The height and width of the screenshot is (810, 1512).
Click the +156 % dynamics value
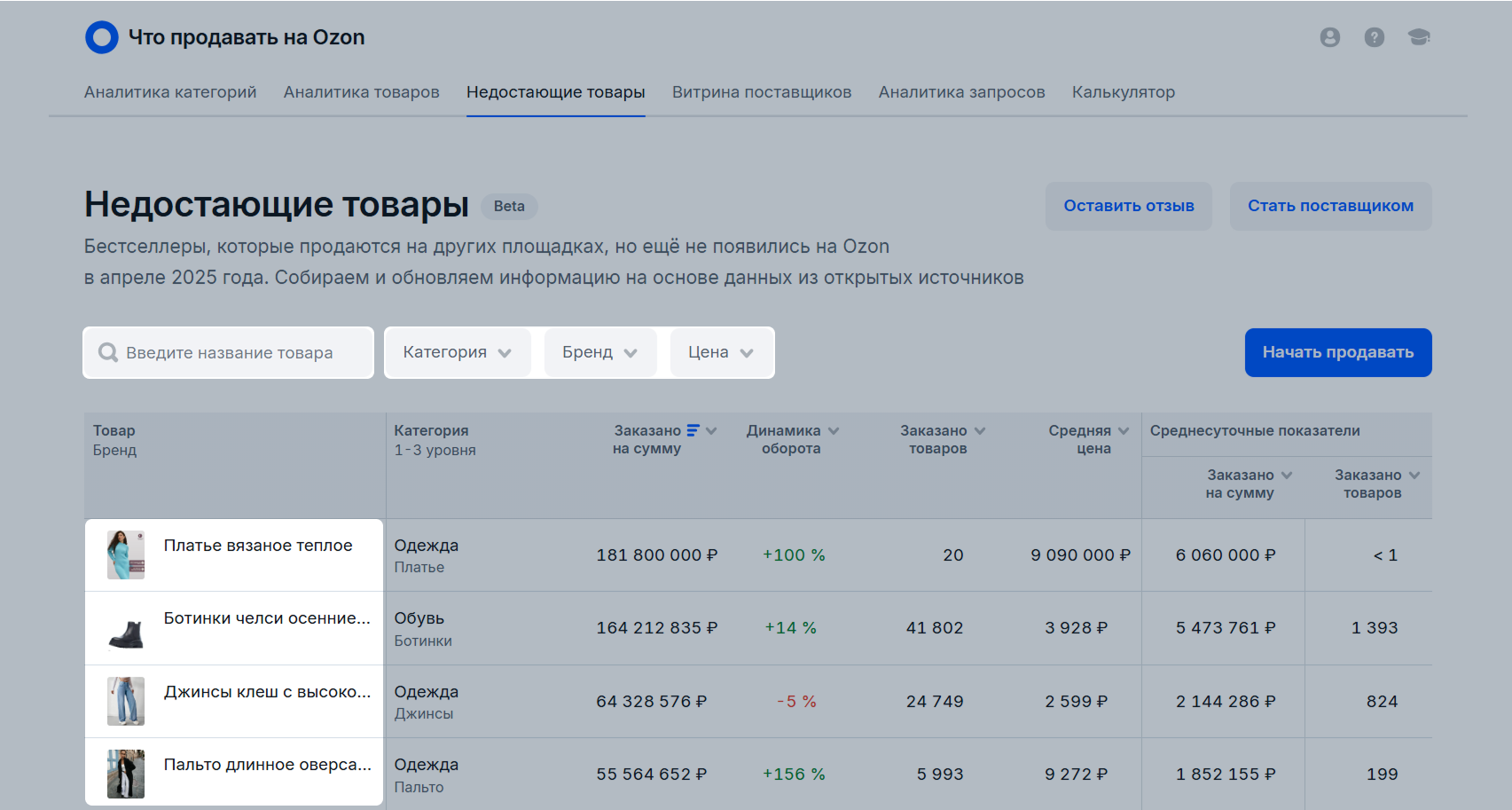(x=794, y=775)
